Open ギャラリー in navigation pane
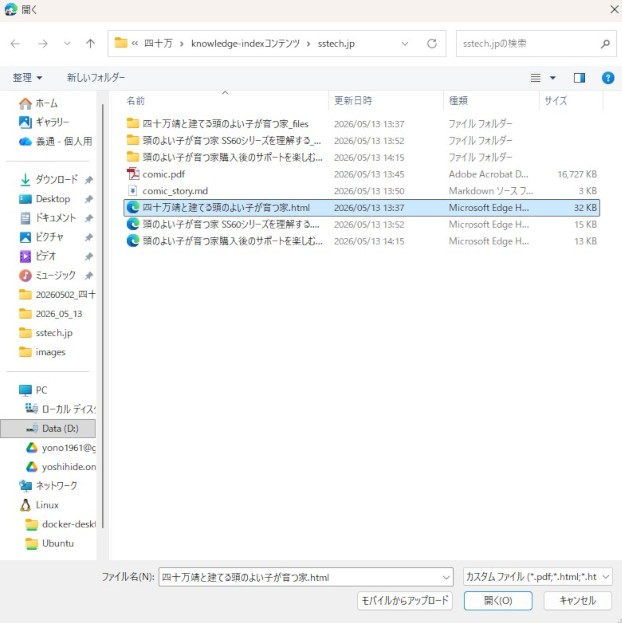The image size is (622, 623). coord(44,122)
